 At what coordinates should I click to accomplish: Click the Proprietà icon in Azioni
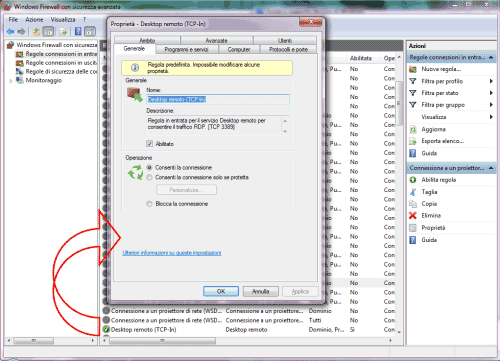click(413, 228)
